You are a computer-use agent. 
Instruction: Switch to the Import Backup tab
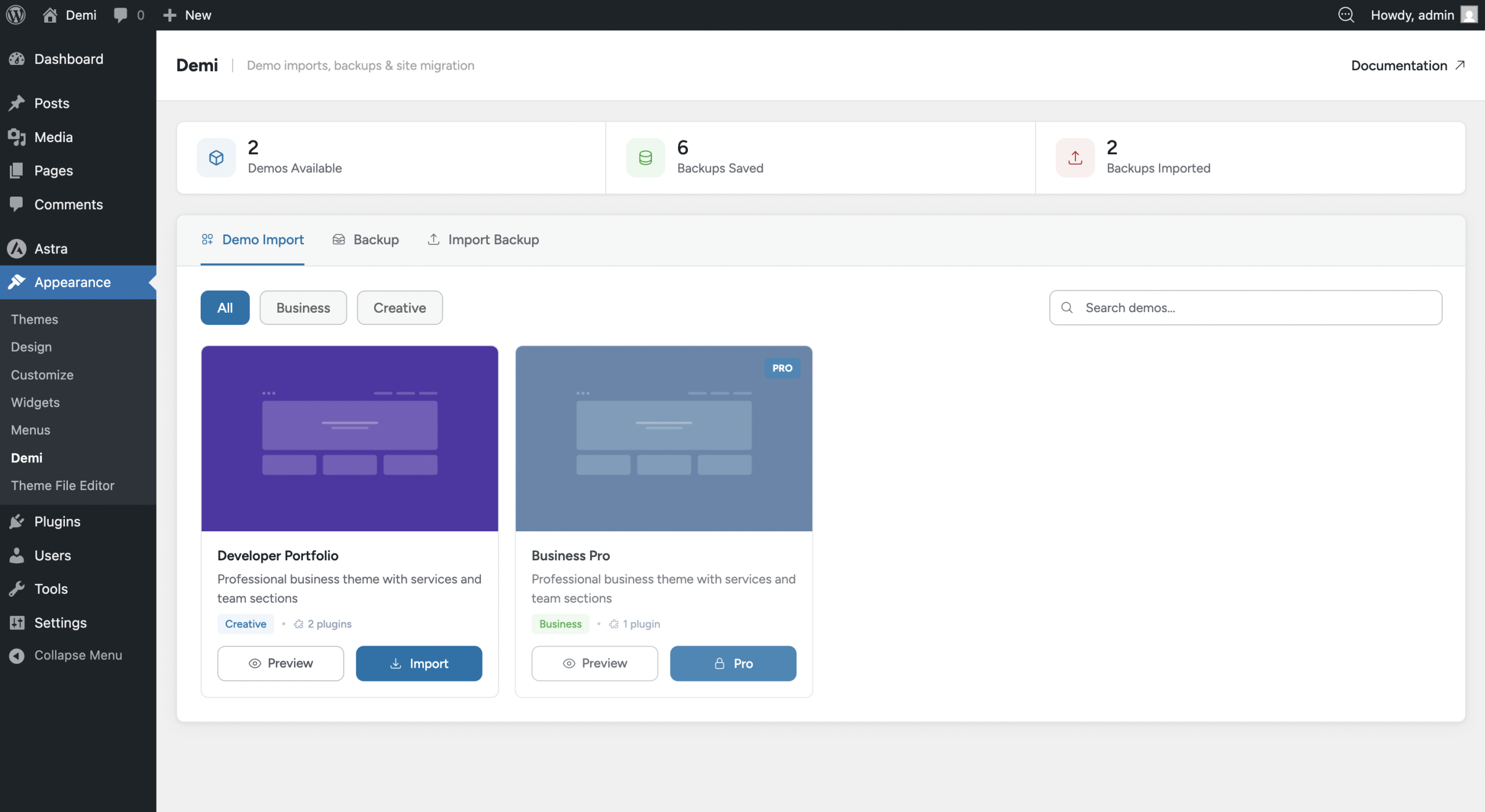pos(483,240)
